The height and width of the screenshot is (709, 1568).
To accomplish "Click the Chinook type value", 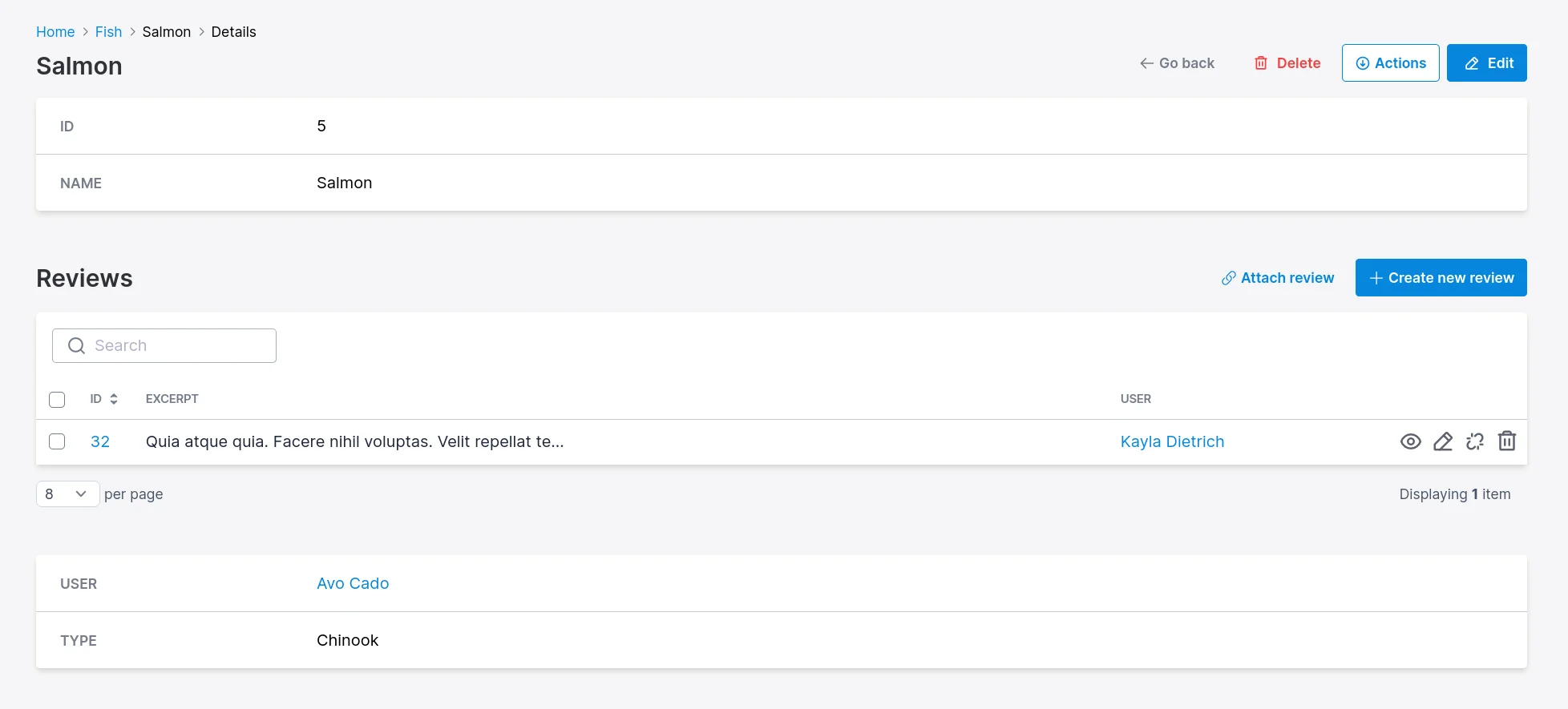I will pos(347,640).
